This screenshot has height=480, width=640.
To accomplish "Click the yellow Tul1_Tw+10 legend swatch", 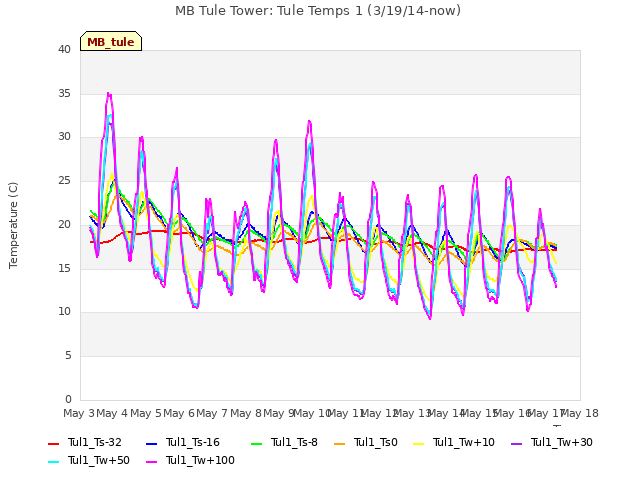I will 419,444.
